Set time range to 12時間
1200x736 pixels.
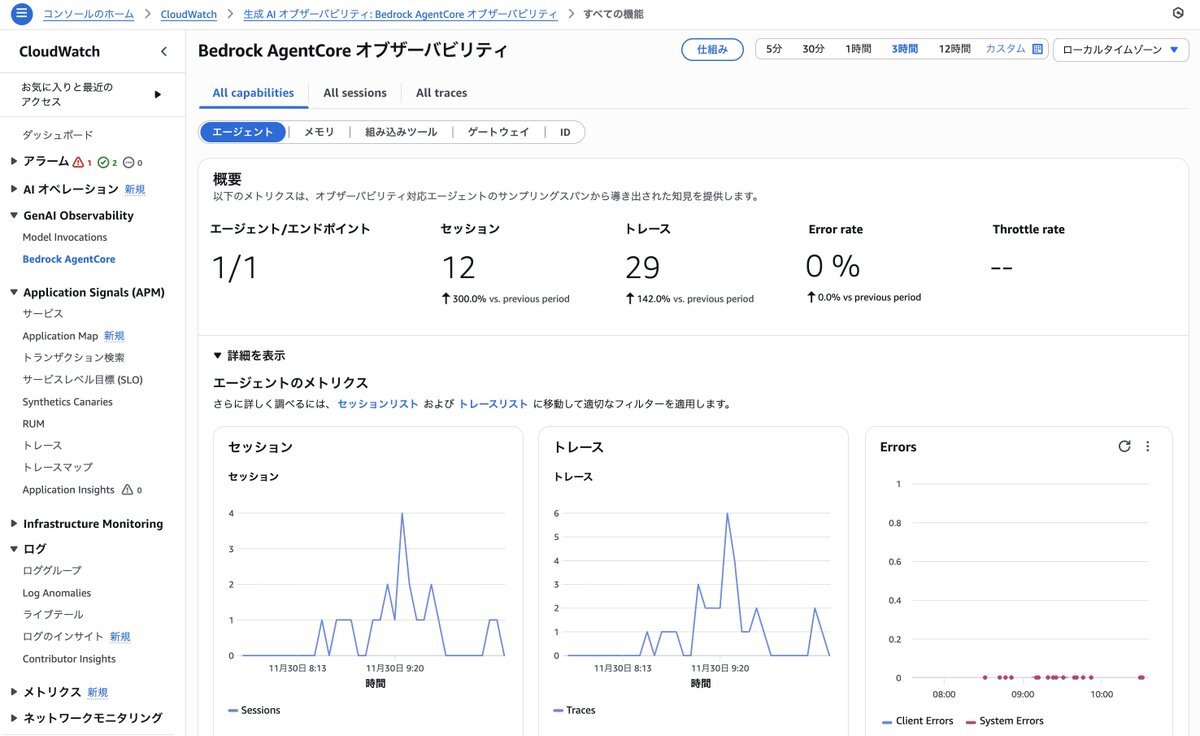pyautogui.click(x=954, y=49)
